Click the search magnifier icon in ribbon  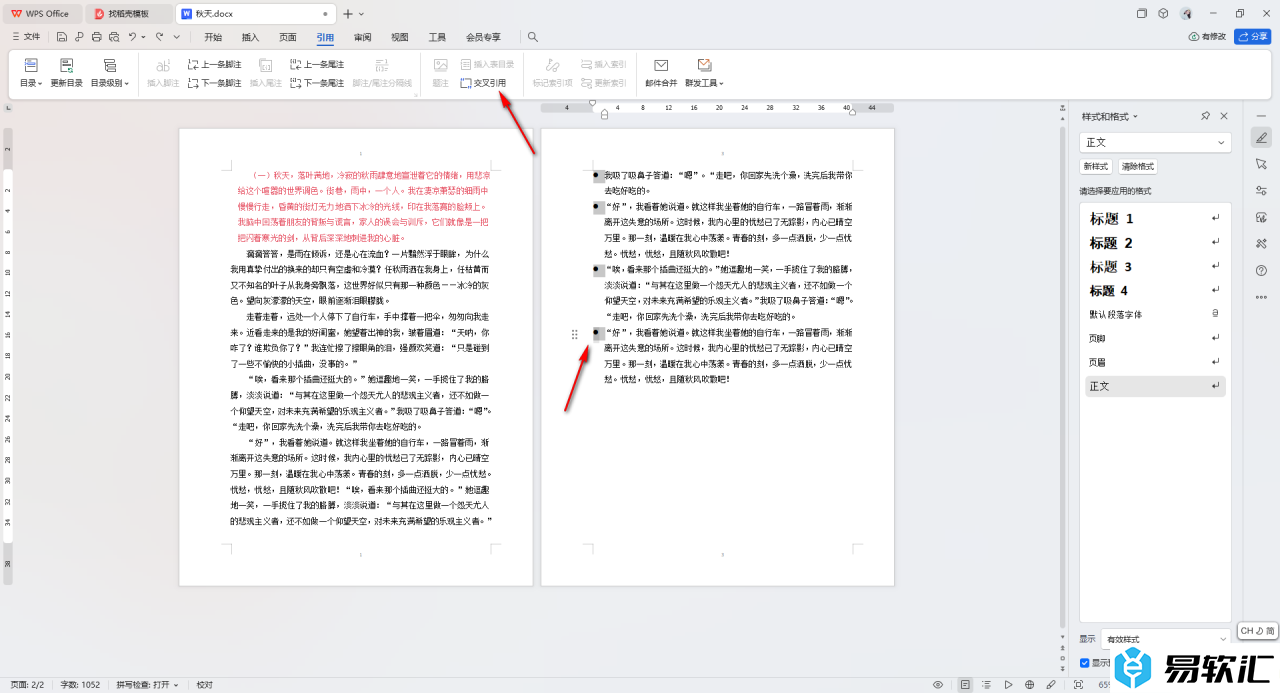533,37
